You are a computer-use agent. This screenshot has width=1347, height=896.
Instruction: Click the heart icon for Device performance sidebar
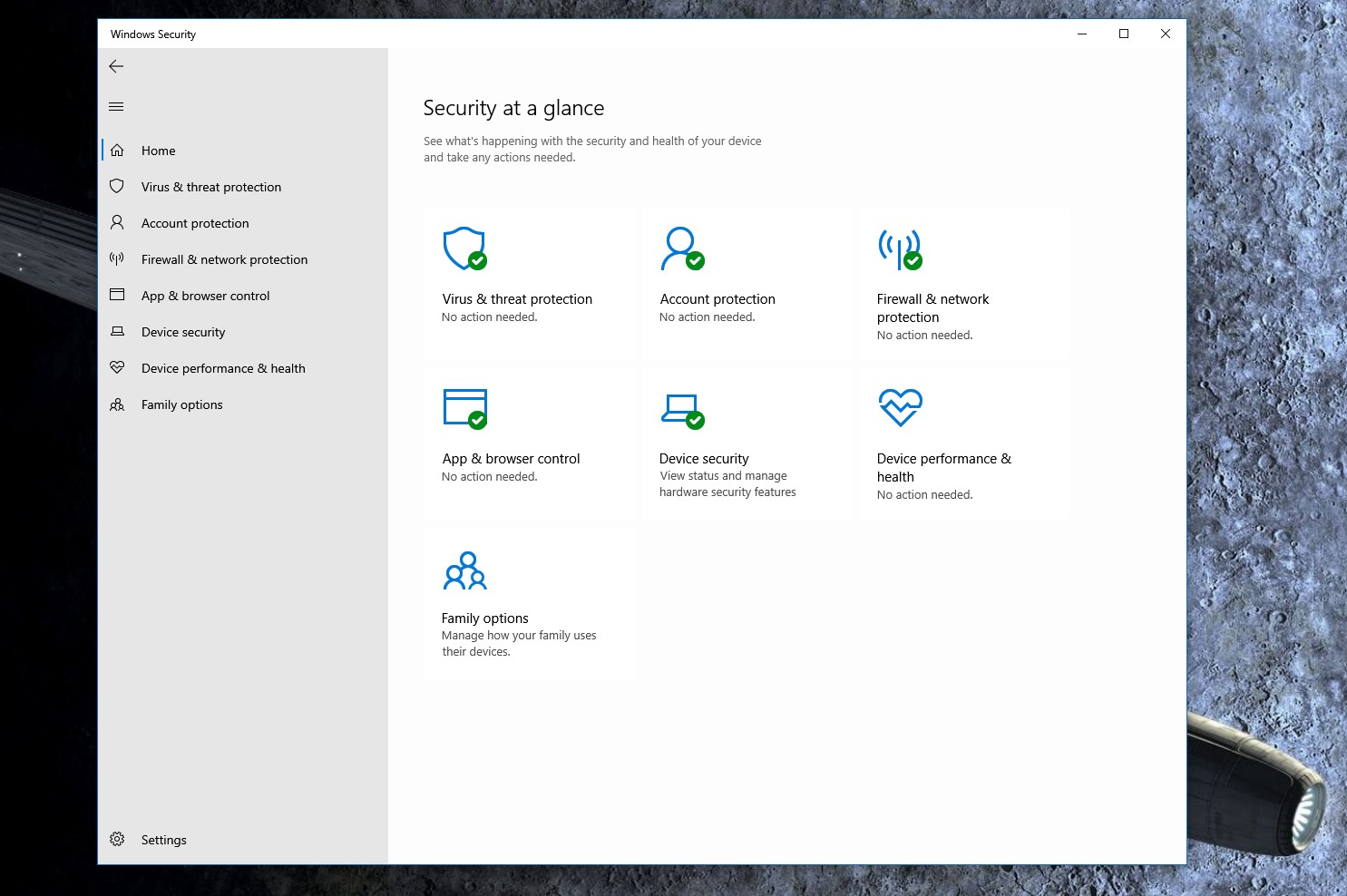point(117,367)
